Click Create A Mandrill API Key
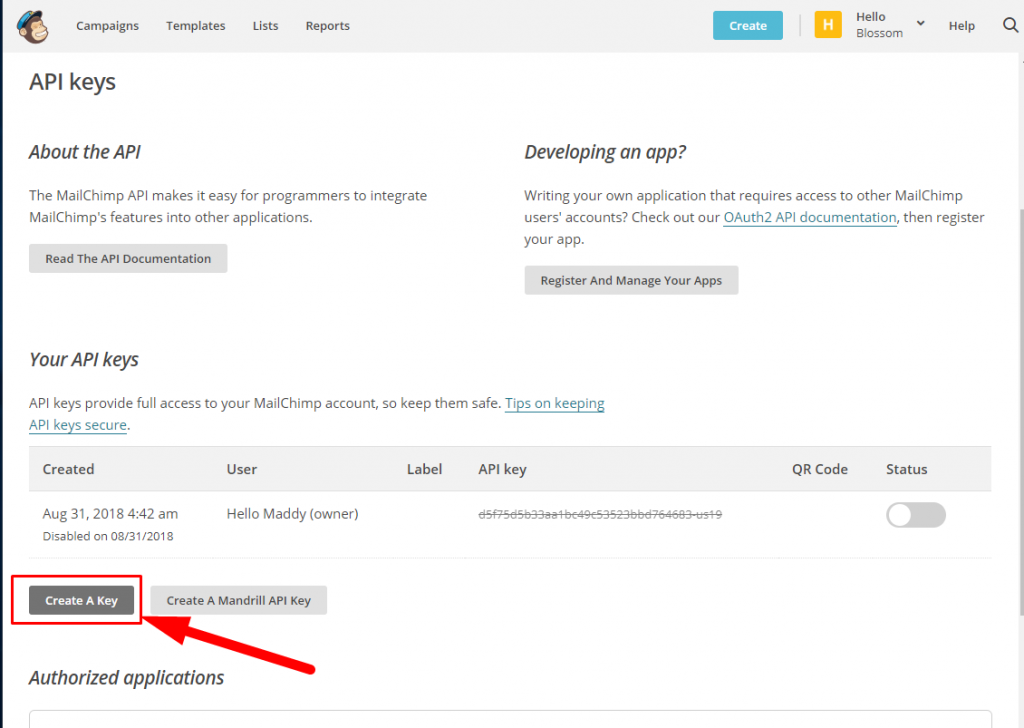 (x=238, y=600)
